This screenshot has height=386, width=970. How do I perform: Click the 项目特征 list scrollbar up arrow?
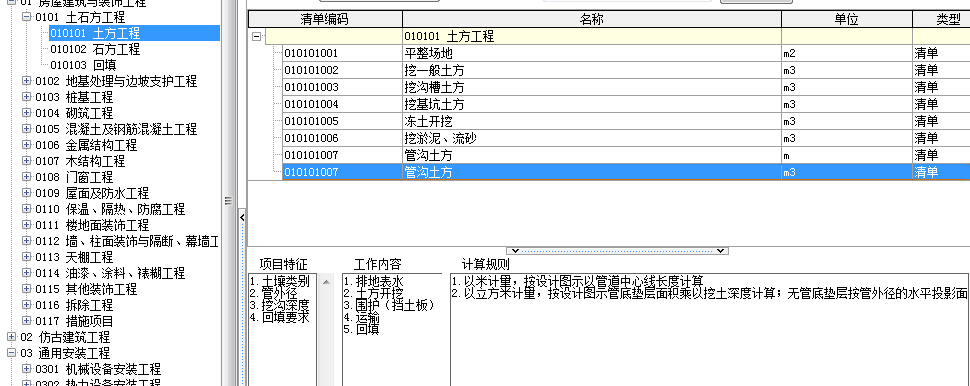[x=326, y=282]
